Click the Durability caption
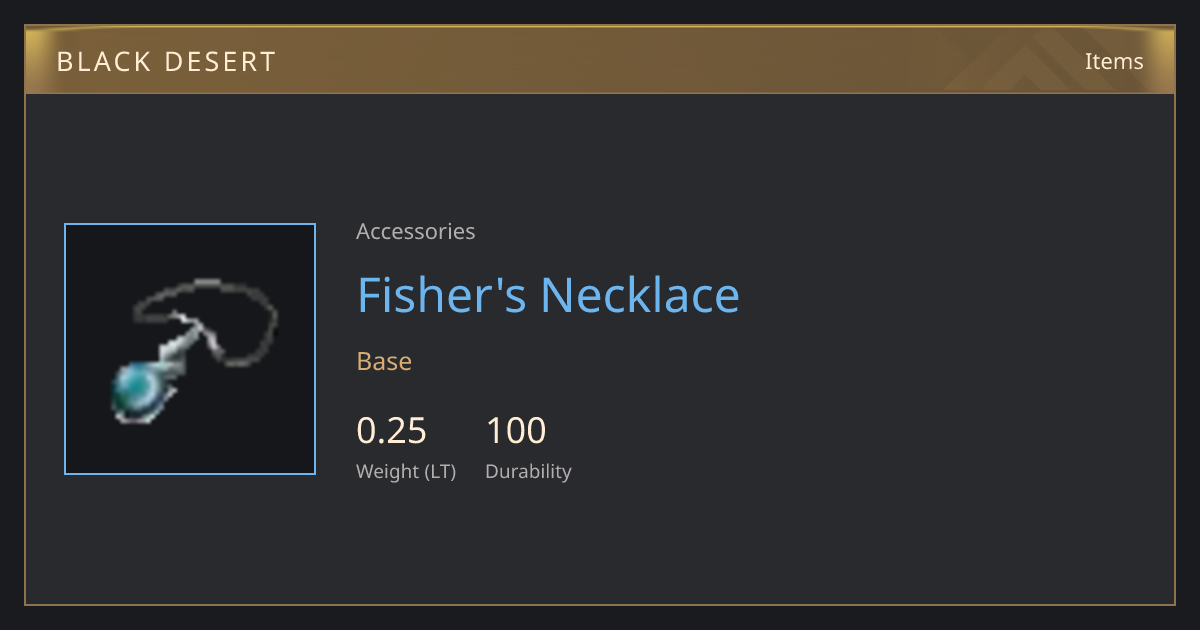 pyautogui.click(x=528, y=471)
